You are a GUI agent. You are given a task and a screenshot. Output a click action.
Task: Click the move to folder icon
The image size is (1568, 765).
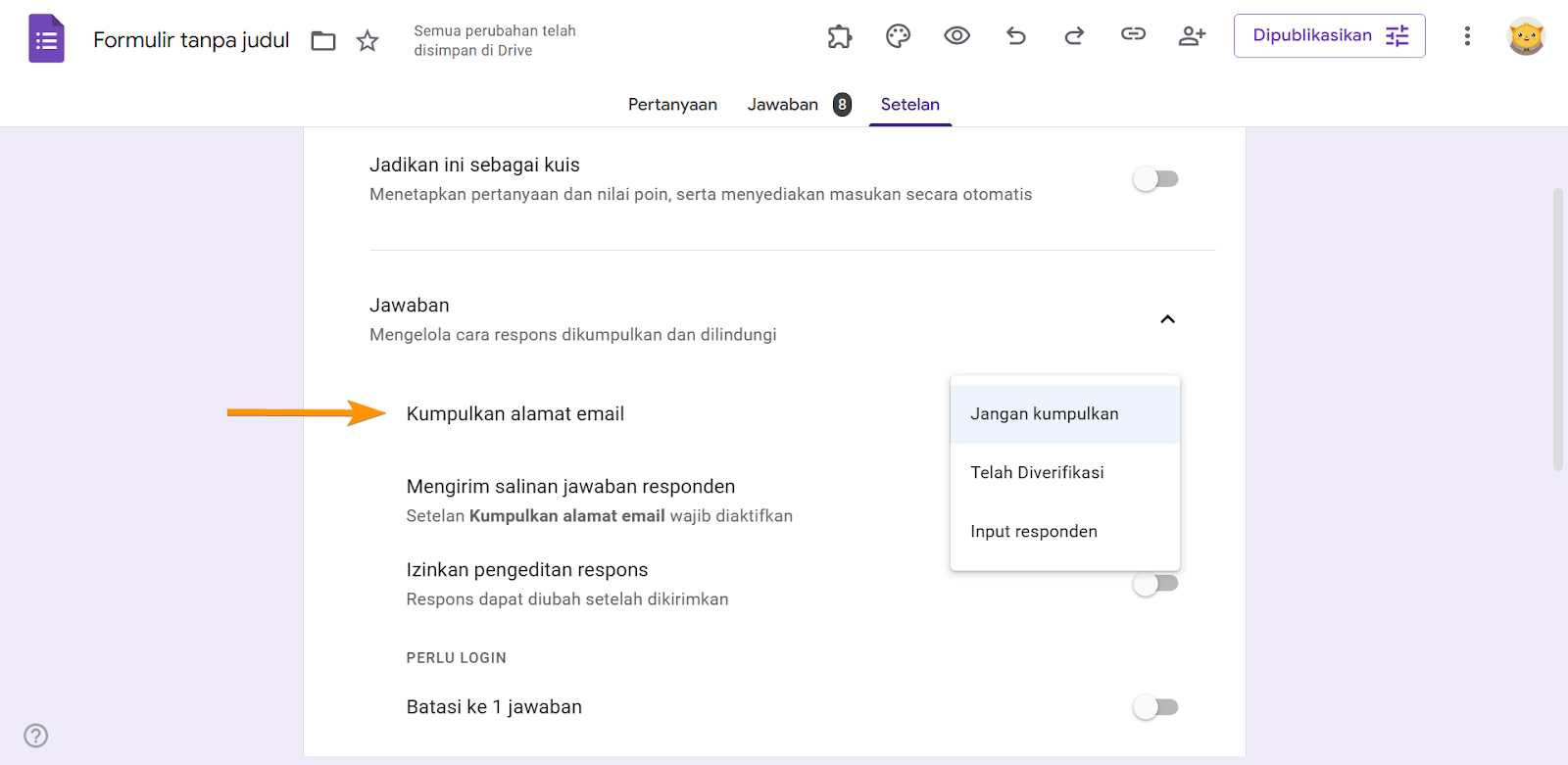[x=323, y=40]
